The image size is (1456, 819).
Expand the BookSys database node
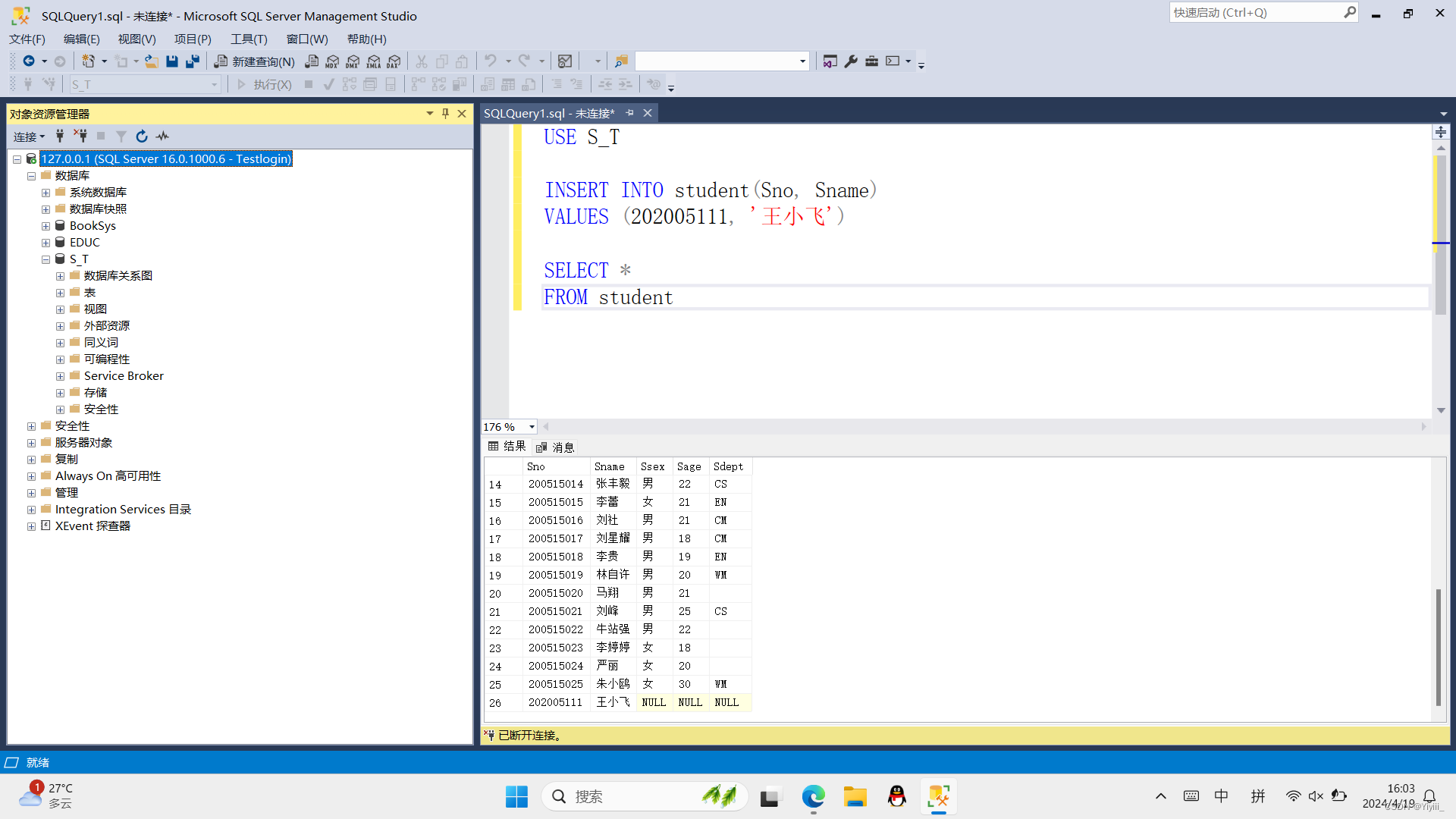click(46, 226)
